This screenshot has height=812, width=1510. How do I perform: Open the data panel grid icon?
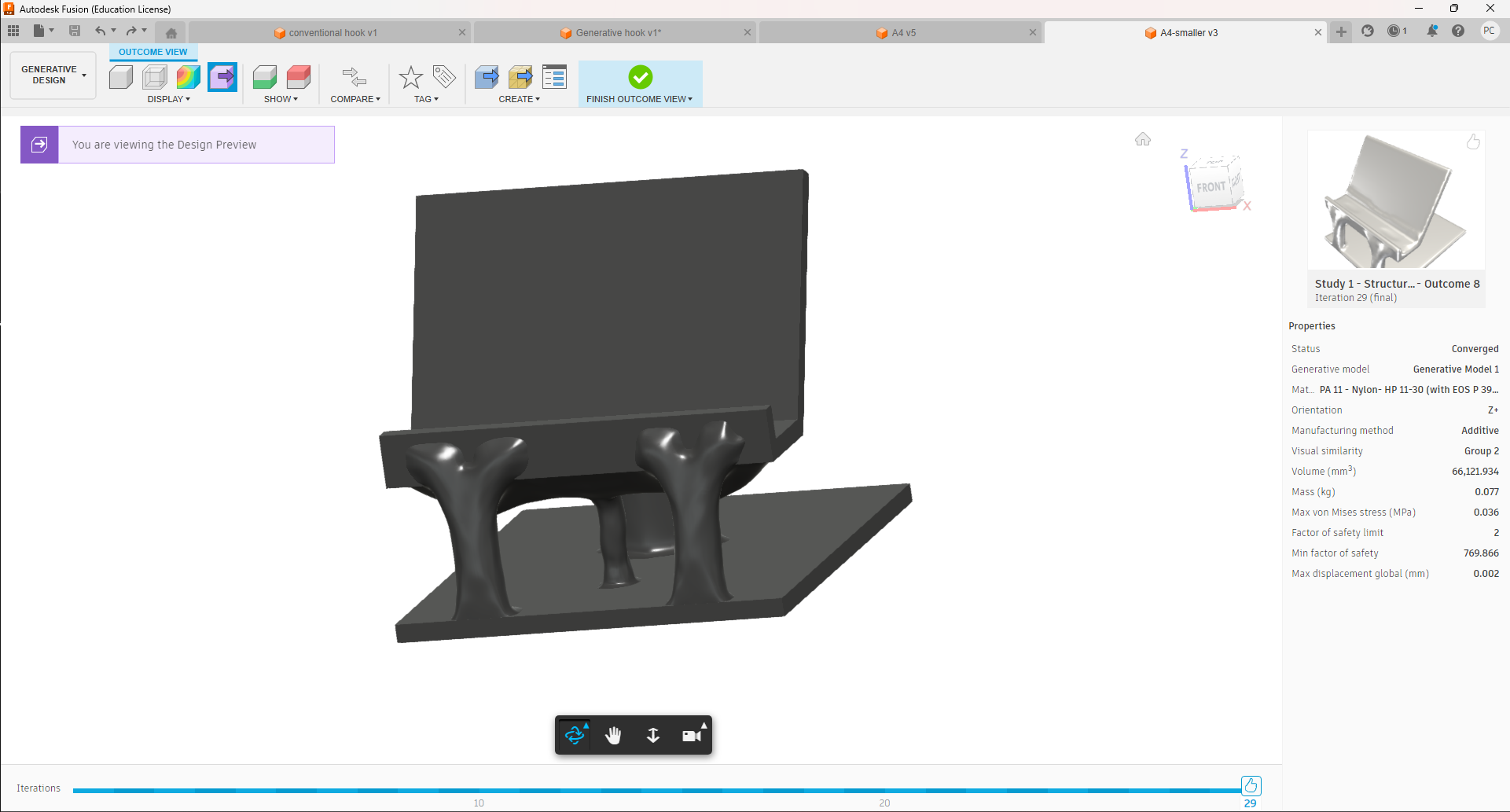13,31
